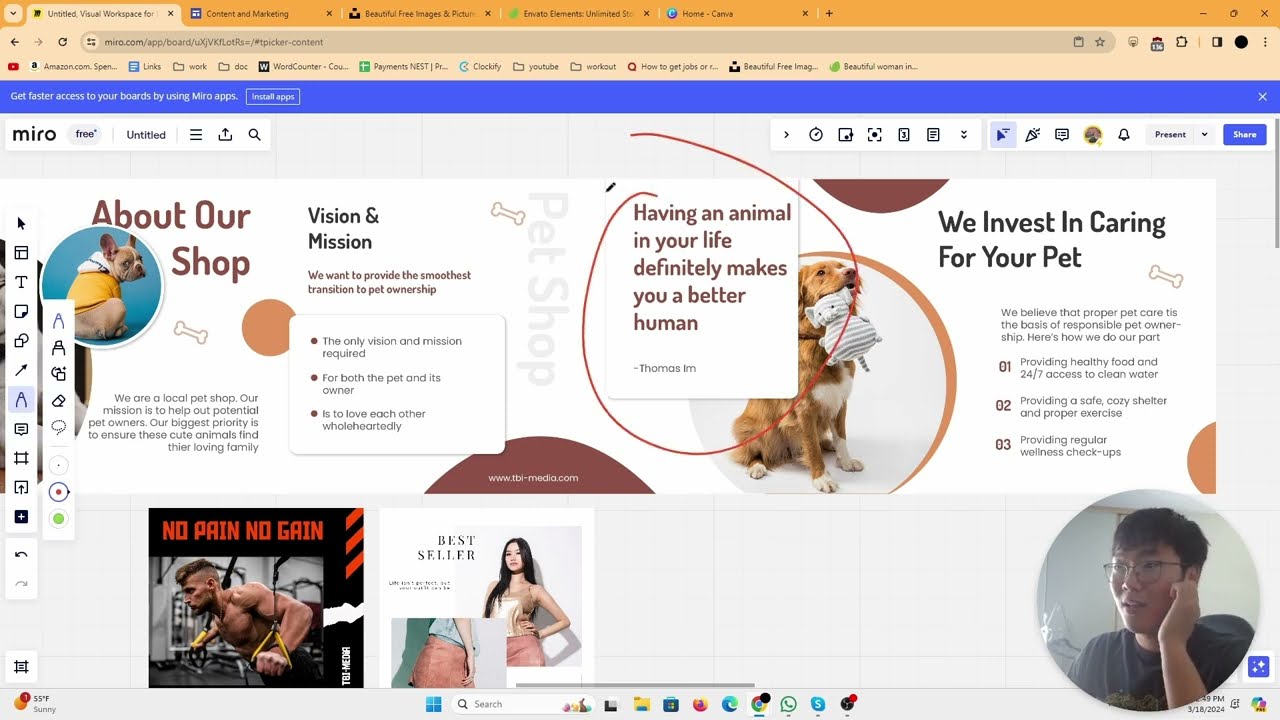
Task: Pick the green pen color swatch
Action: tap(58, 518)
